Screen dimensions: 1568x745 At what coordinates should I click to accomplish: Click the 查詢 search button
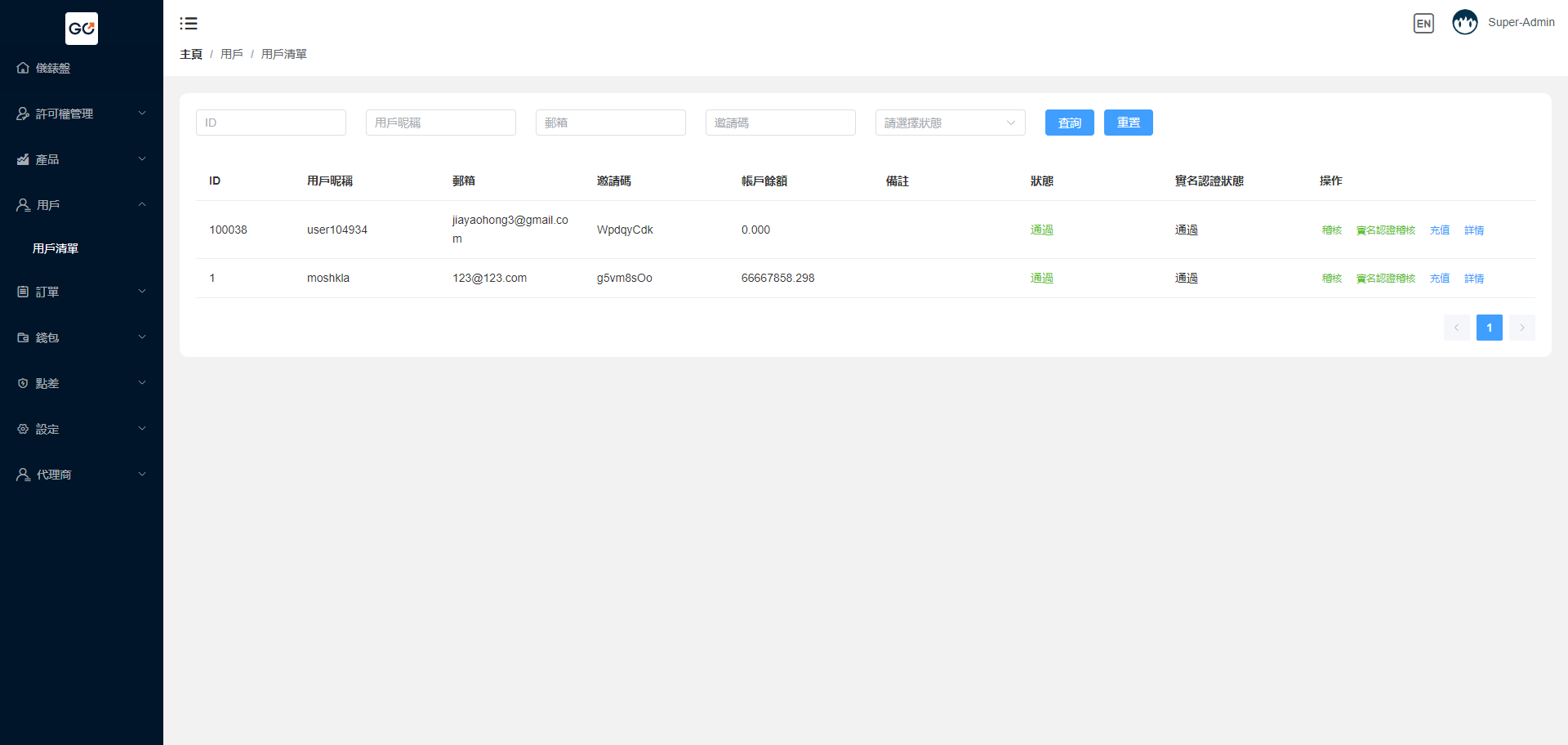(x=1069, y=123)
